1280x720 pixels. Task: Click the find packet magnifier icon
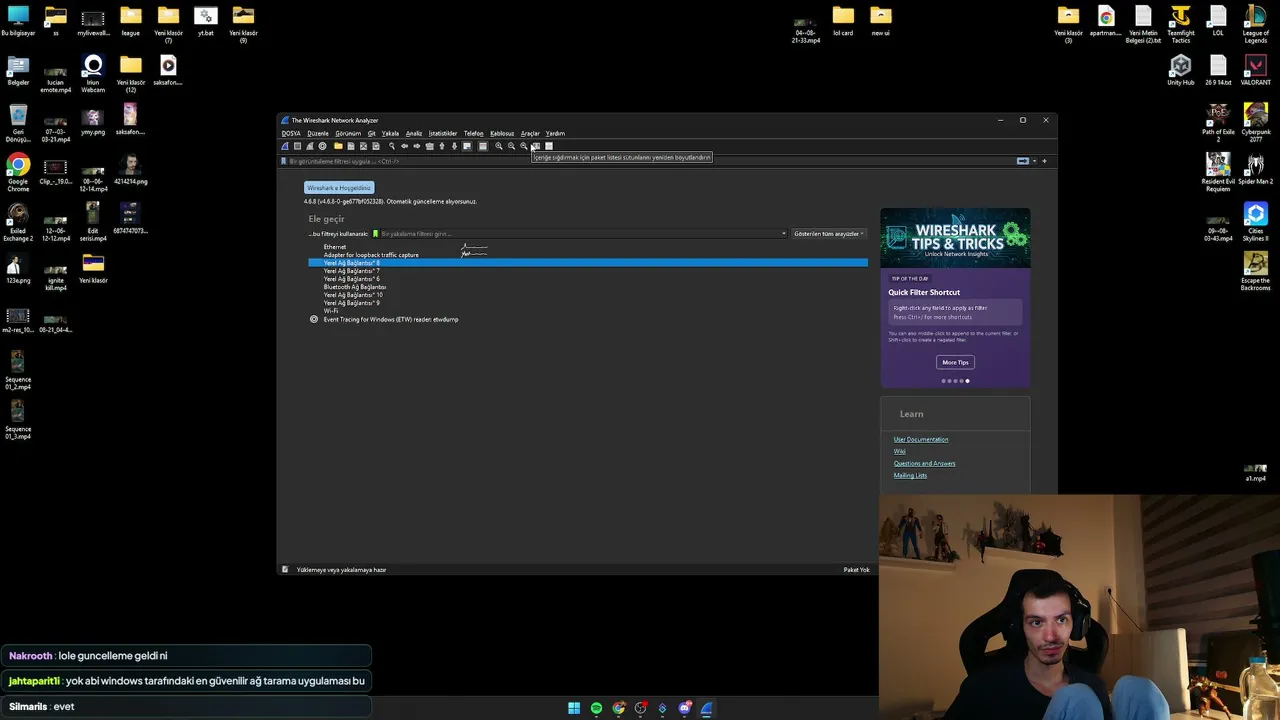pyautogui.click(x=392, y=146)
